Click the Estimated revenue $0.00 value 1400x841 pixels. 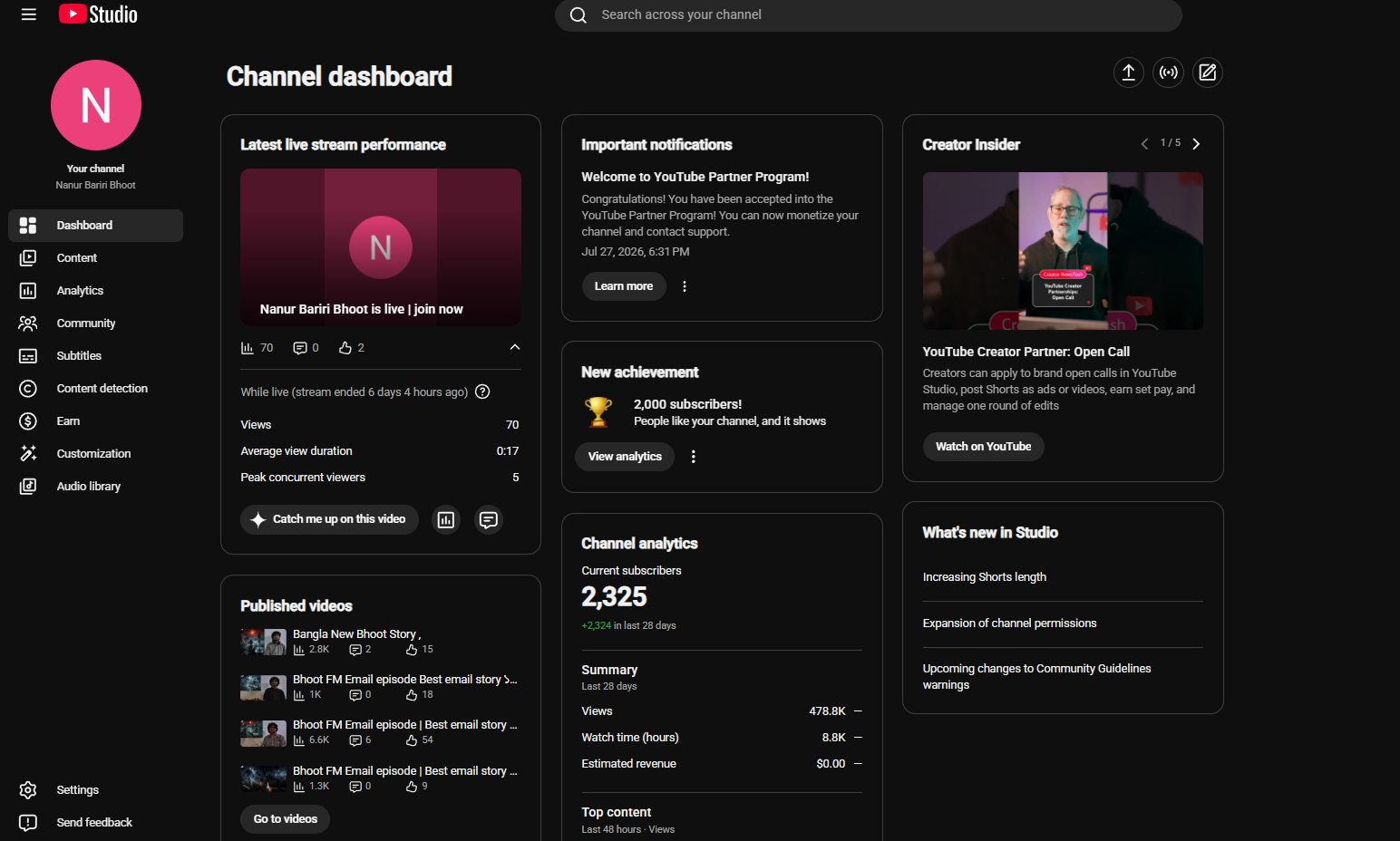(831, 764)
